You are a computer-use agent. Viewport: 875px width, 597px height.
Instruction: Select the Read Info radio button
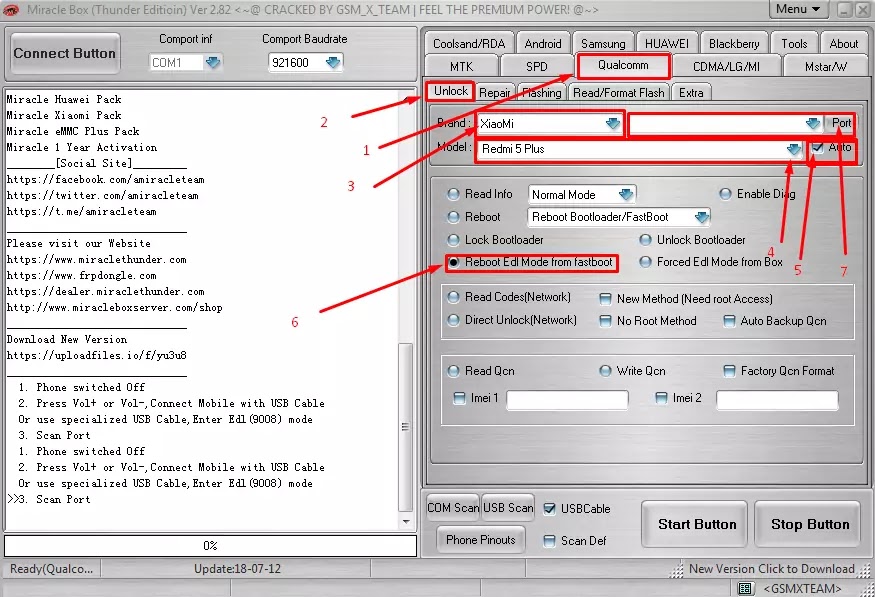(x=453, y=194)
